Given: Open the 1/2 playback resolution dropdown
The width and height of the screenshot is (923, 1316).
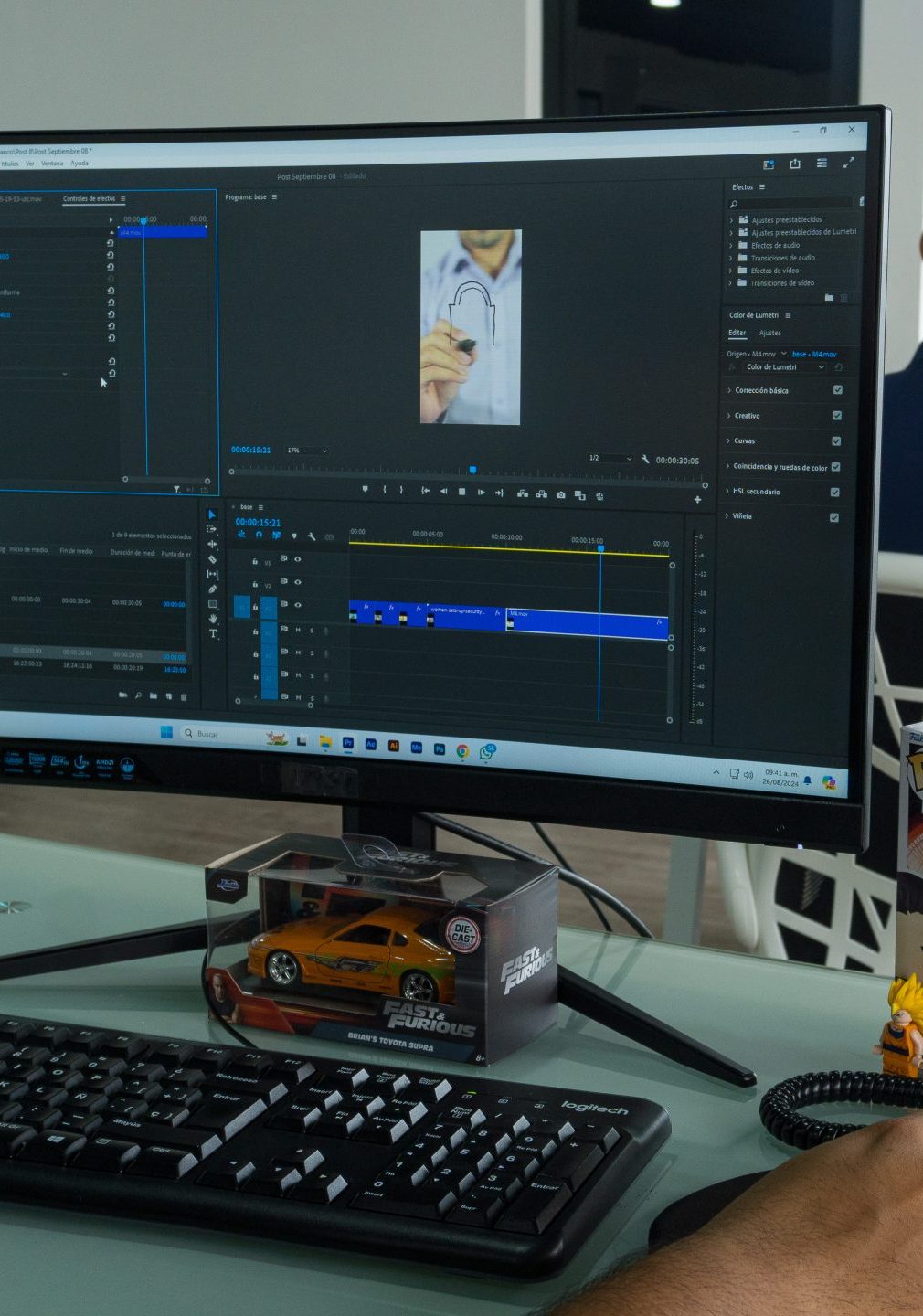Looking at the screenshot, I should pyautogui.click(x=610, y=457).
